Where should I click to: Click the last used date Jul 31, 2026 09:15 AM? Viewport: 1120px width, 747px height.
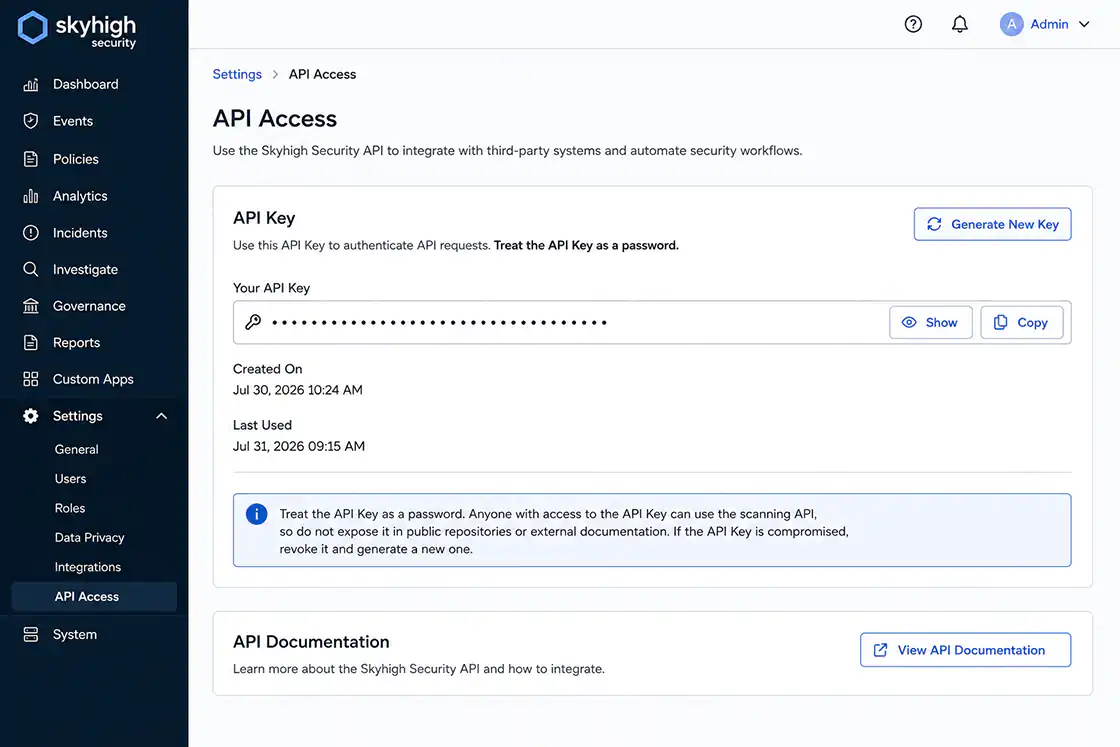click(299, 446)
